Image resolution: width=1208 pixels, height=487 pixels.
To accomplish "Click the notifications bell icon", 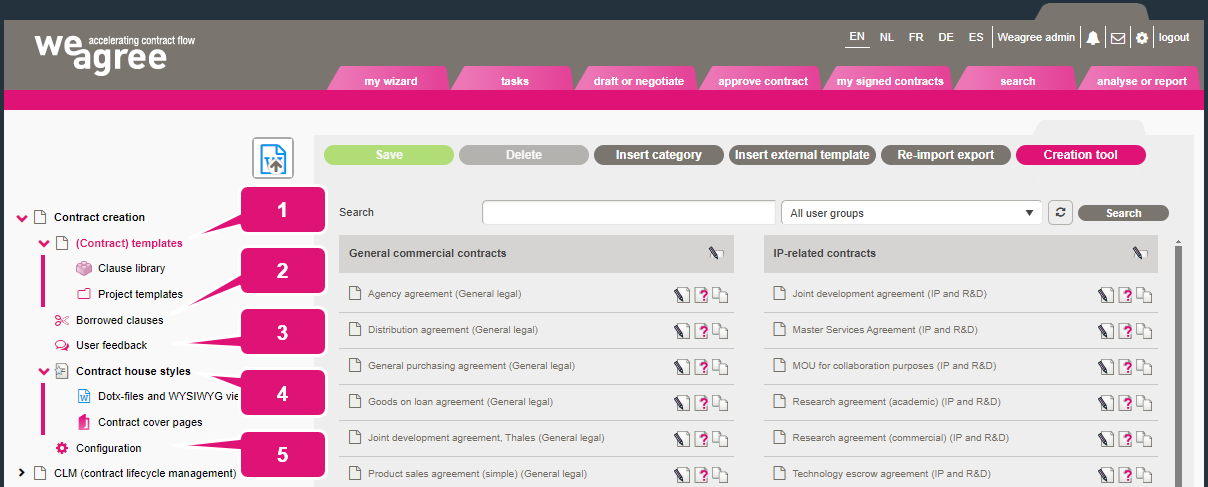I will tap(1093, 38).
